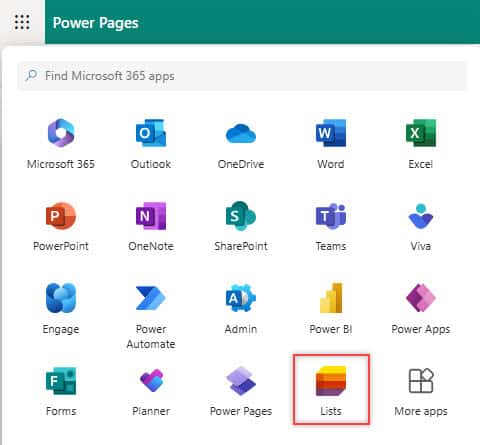This screenshot has height=445, width=480.
Task: Click the search magnifier icon
Action: (31, 75)
